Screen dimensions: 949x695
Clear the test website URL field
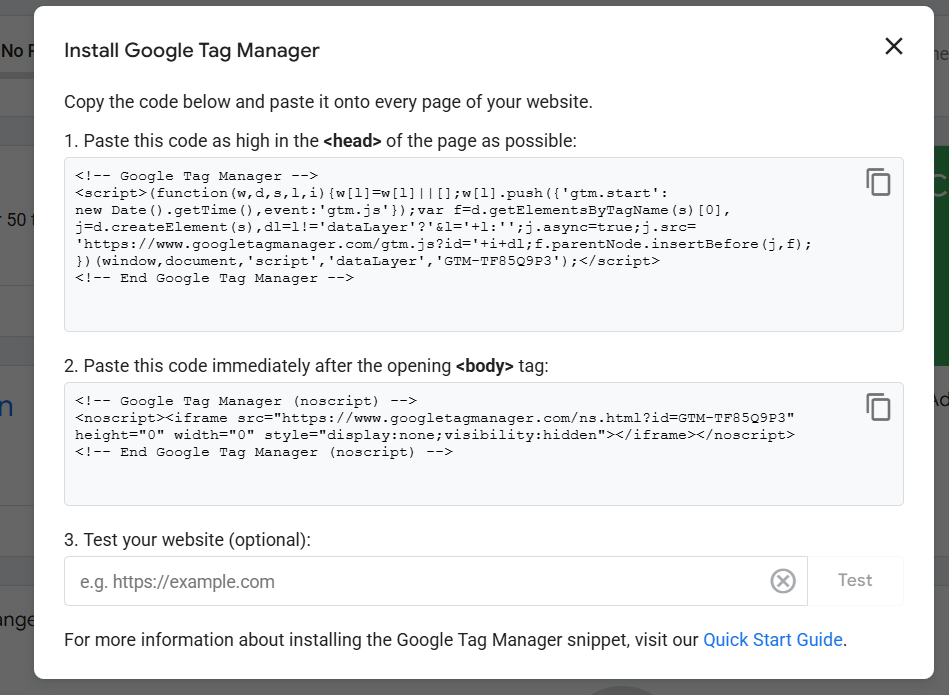[782, 581]
